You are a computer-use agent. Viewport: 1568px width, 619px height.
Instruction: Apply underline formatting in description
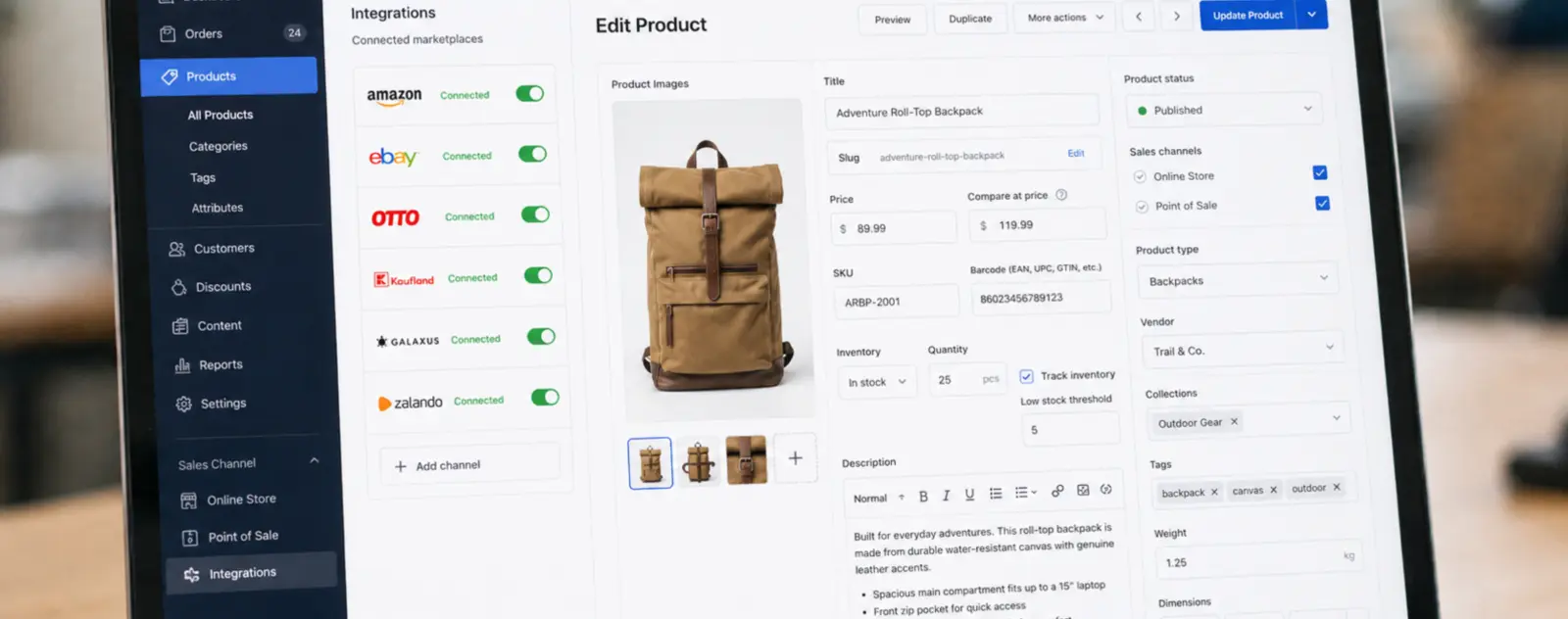pyautogui.click(x=969, y=495)
